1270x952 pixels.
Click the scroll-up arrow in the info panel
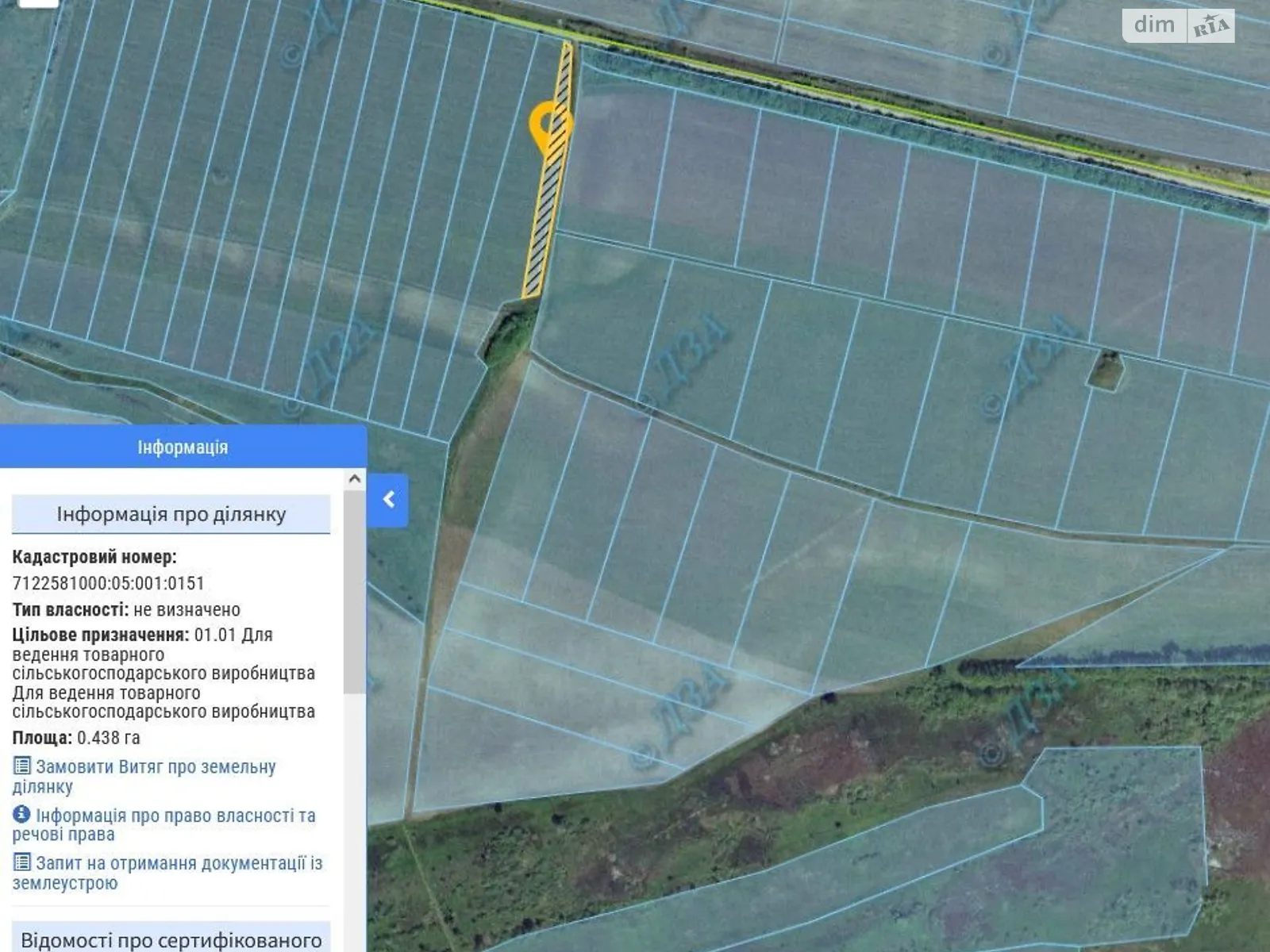pyautogui.click(x=355, y=478)
